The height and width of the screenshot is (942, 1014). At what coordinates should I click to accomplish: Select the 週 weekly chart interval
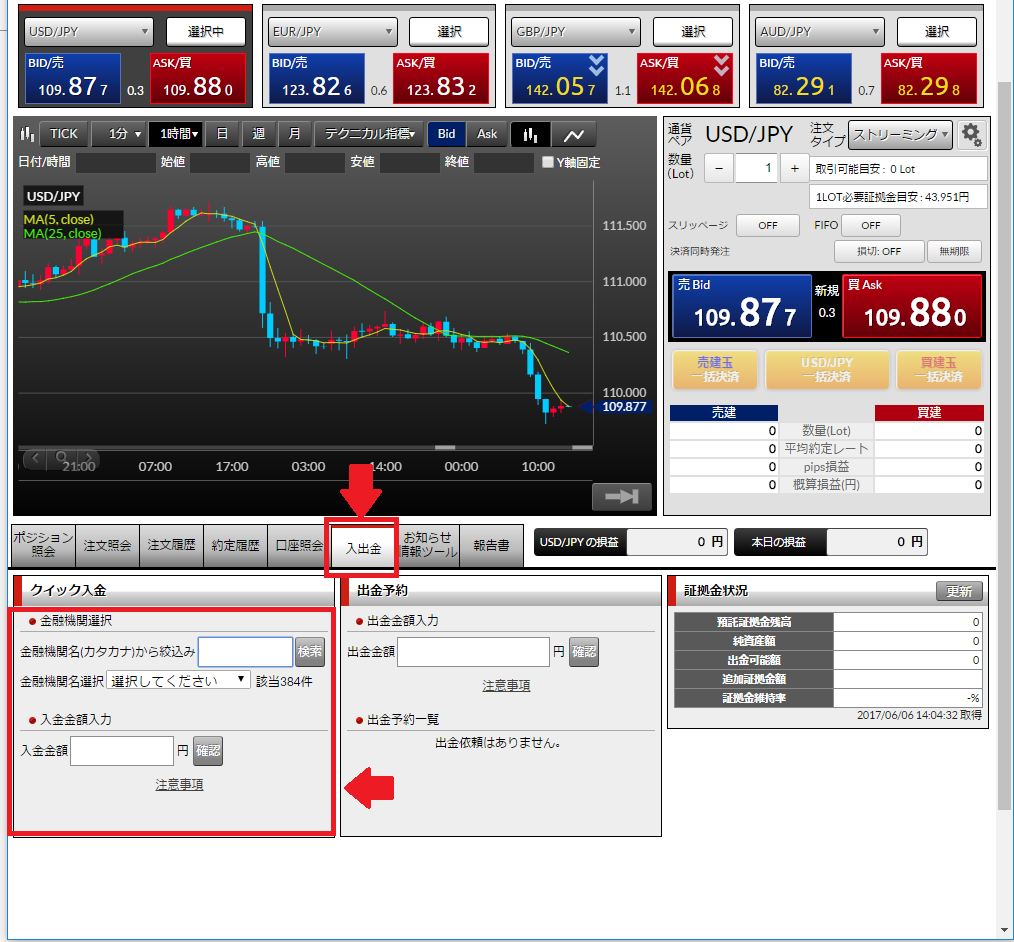click(259, 134)
